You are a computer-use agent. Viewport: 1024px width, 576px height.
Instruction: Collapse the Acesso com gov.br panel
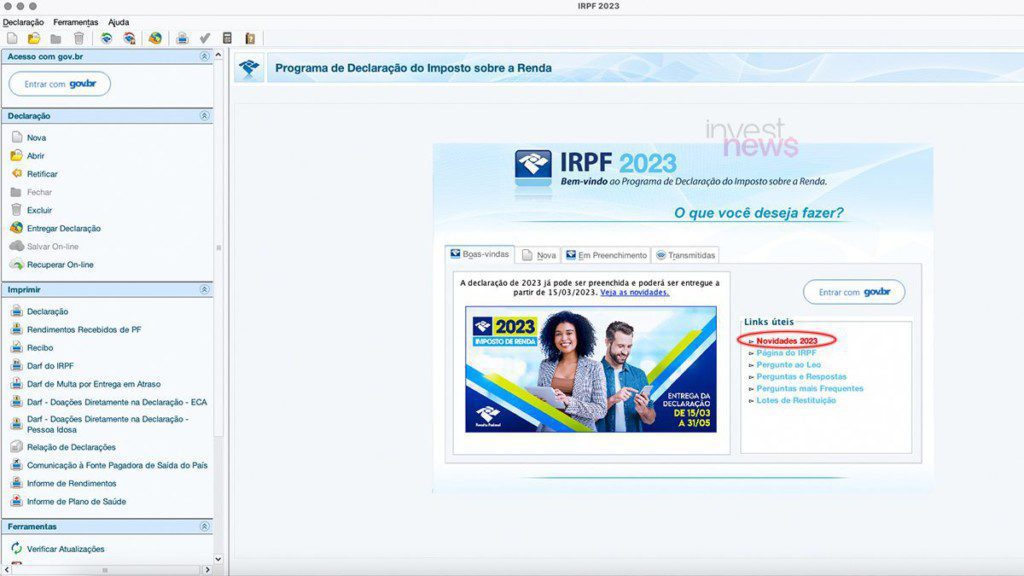point(204,57)
